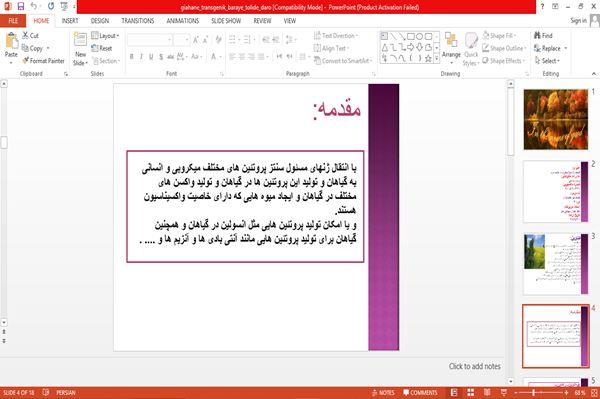The image size is (600, 399).
Task: Undo the last action
Action: (x=34, y=6)
